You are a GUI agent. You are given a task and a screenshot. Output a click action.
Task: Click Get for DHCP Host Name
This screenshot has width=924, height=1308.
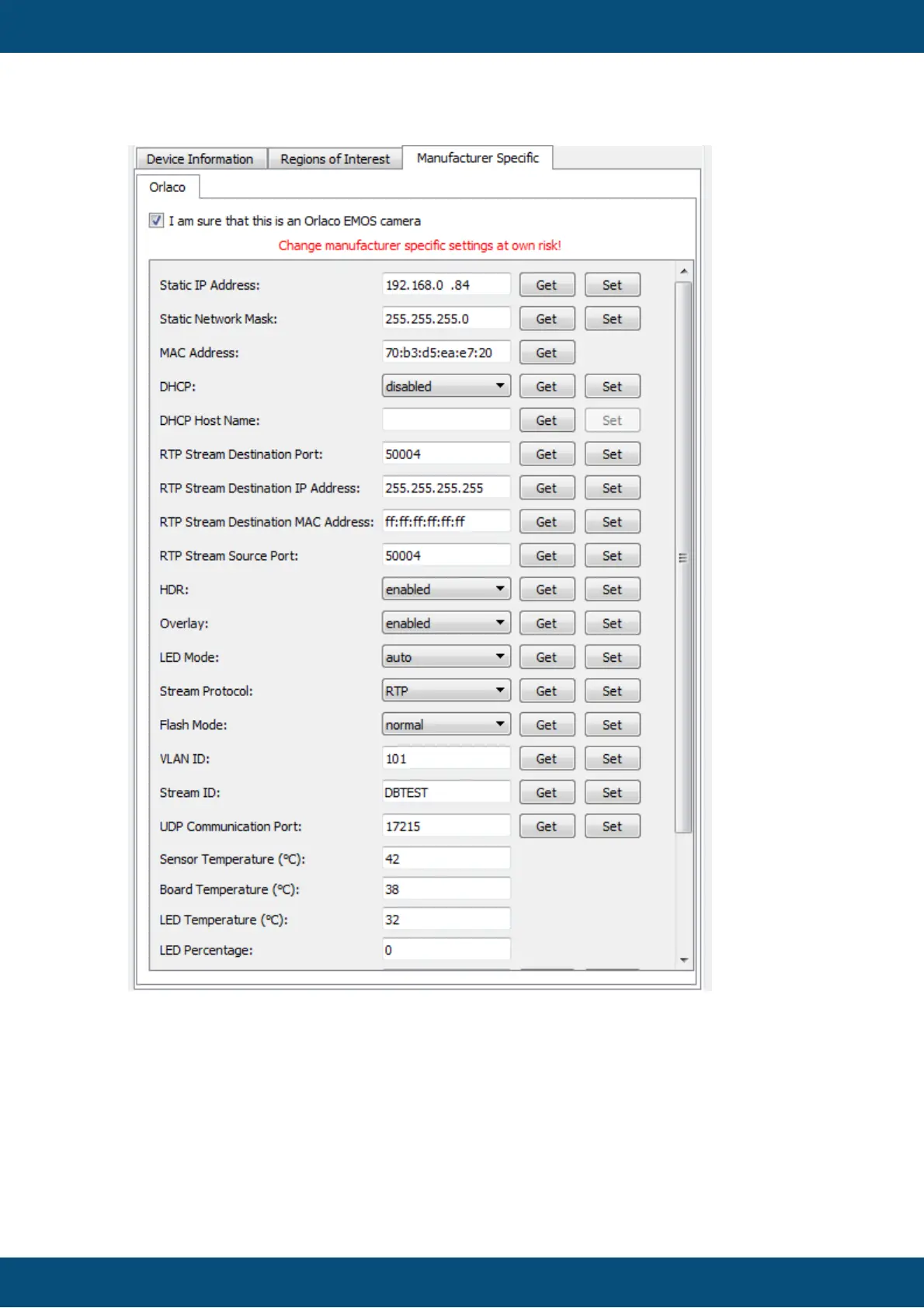pos(547,420)
